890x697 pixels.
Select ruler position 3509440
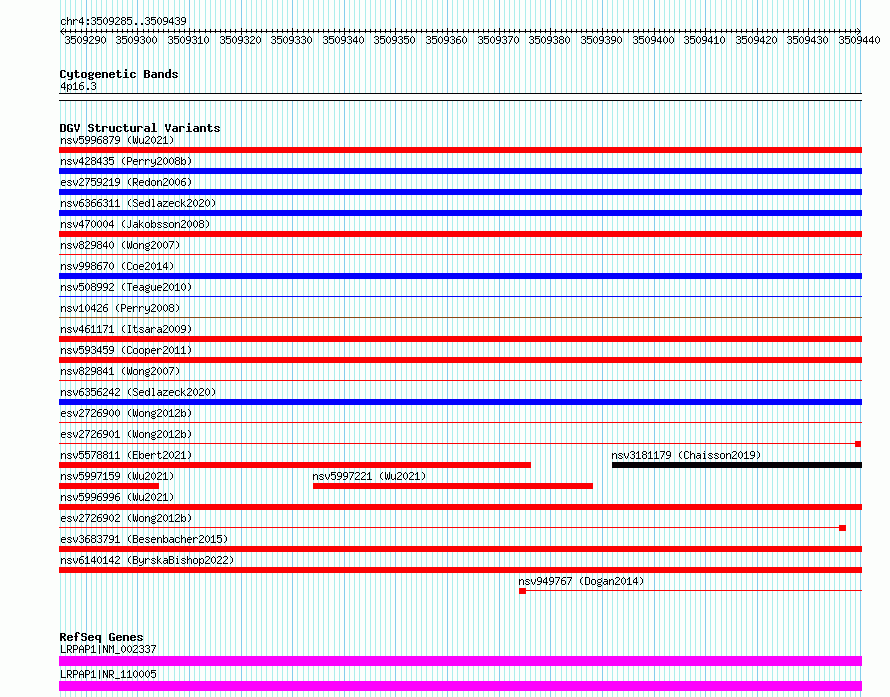859,40
